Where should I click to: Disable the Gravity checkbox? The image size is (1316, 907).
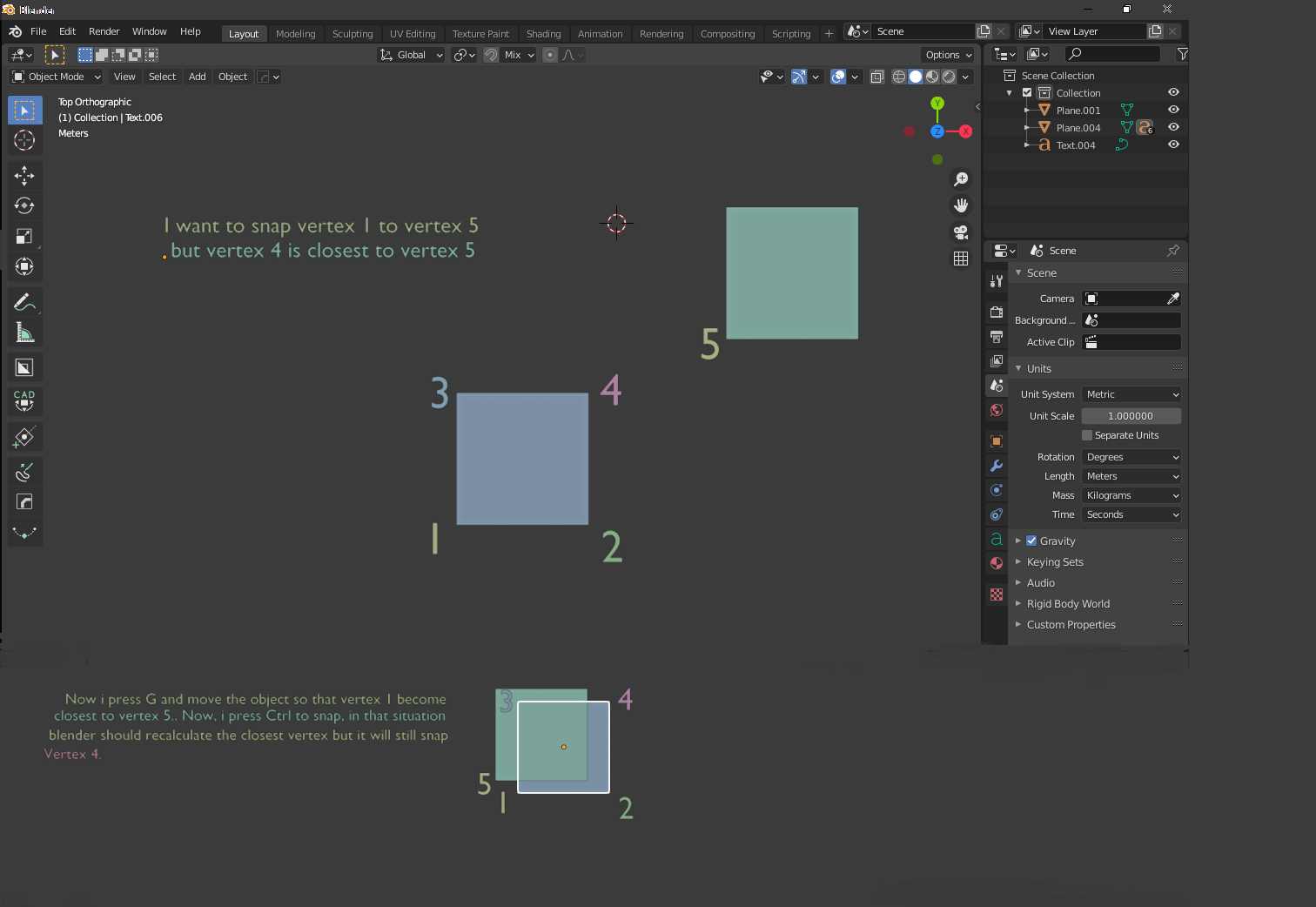click(x=1031, y=541)
